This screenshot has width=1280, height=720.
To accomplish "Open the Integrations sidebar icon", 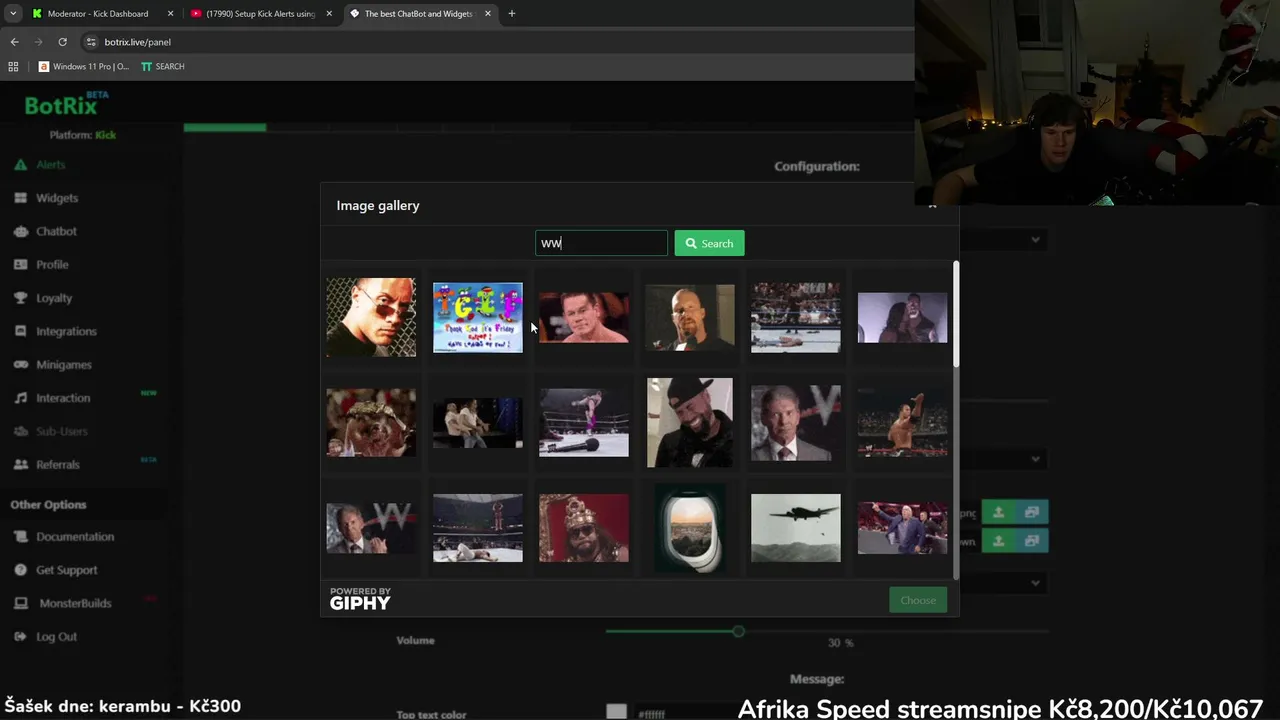I will 20,331.
